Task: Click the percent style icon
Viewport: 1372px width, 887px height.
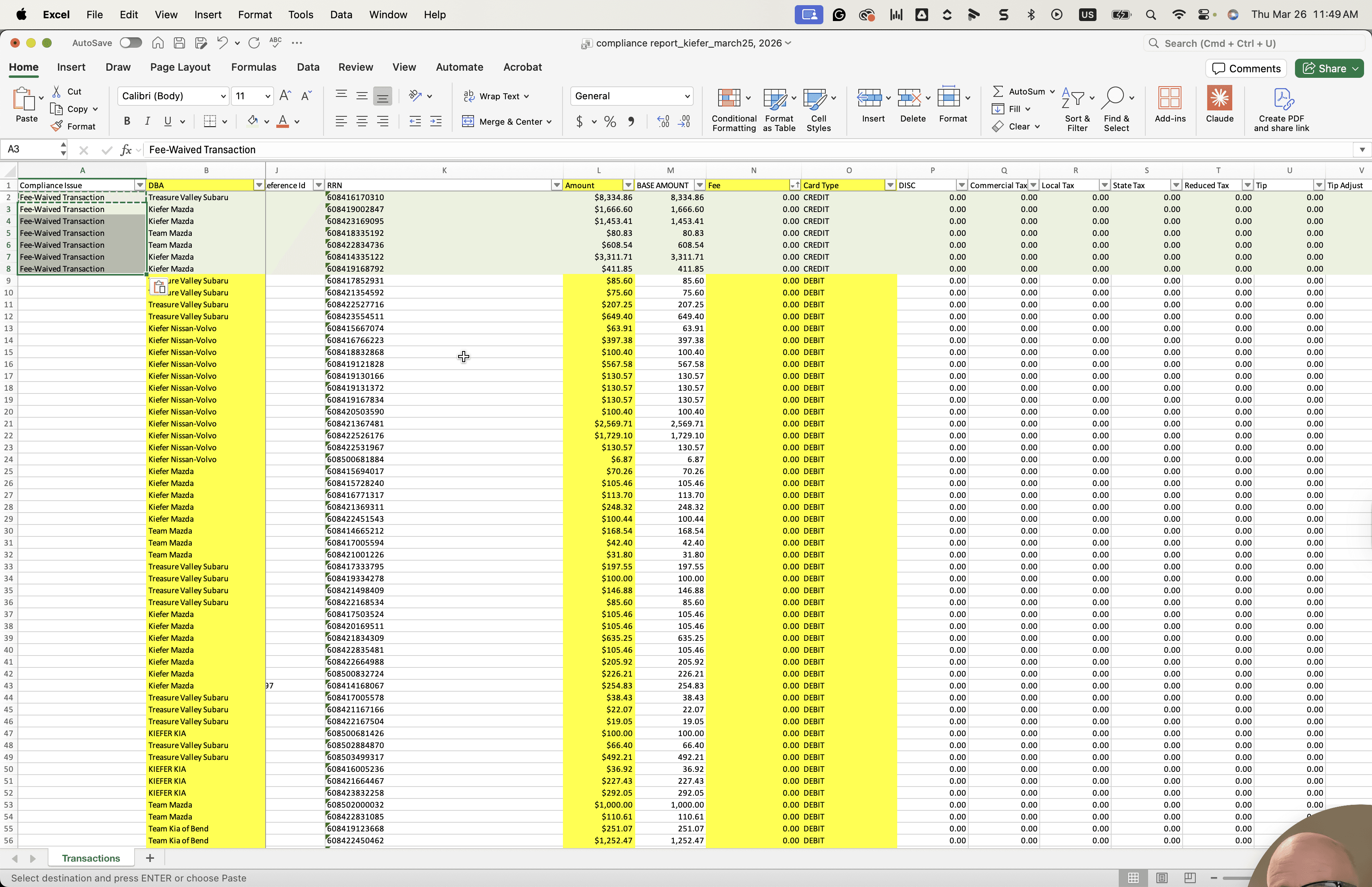Action: (610, 121)
